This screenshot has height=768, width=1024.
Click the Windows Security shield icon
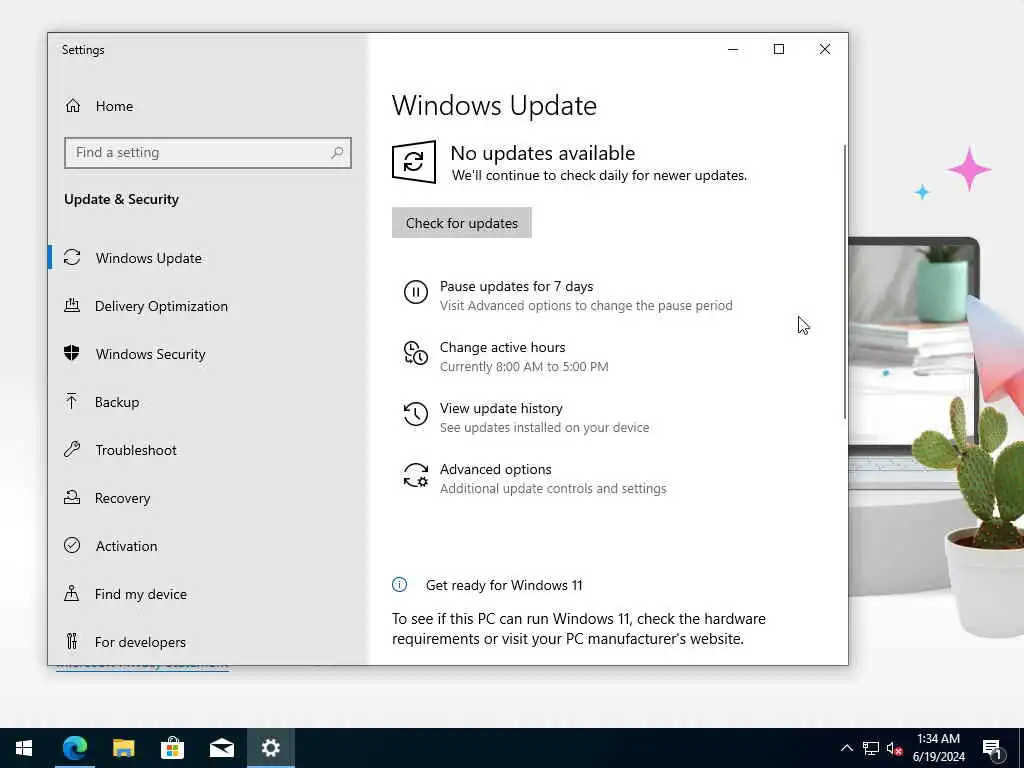pyautogui.click(x=72, y=353)
